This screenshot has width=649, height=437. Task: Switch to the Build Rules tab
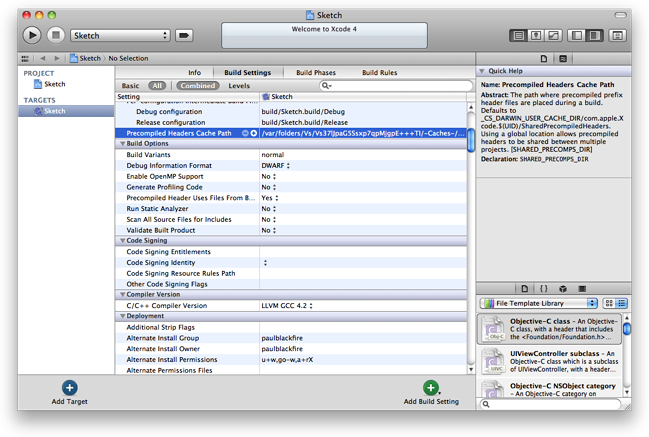click(x=380, y=72)
